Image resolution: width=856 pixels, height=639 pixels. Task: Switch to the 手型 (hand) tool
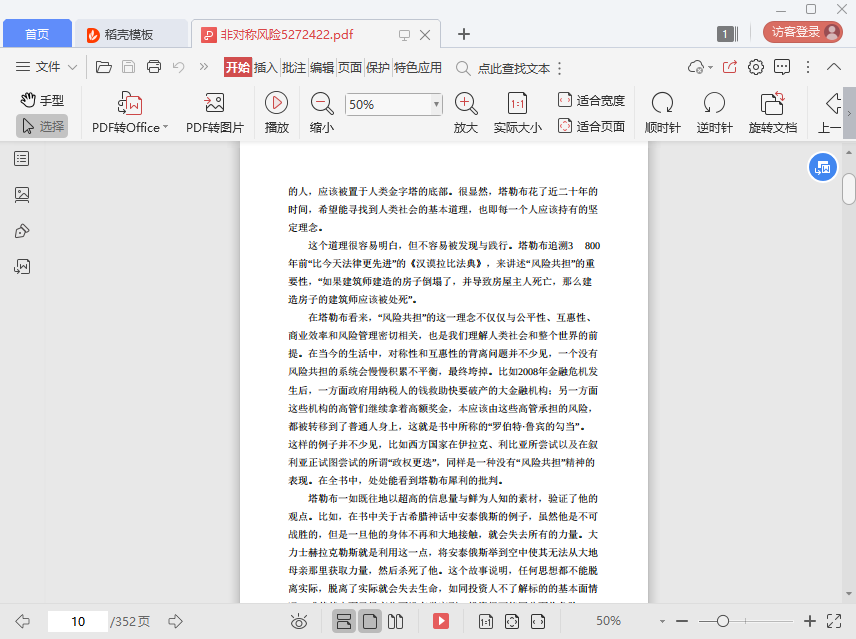point(42,100)
